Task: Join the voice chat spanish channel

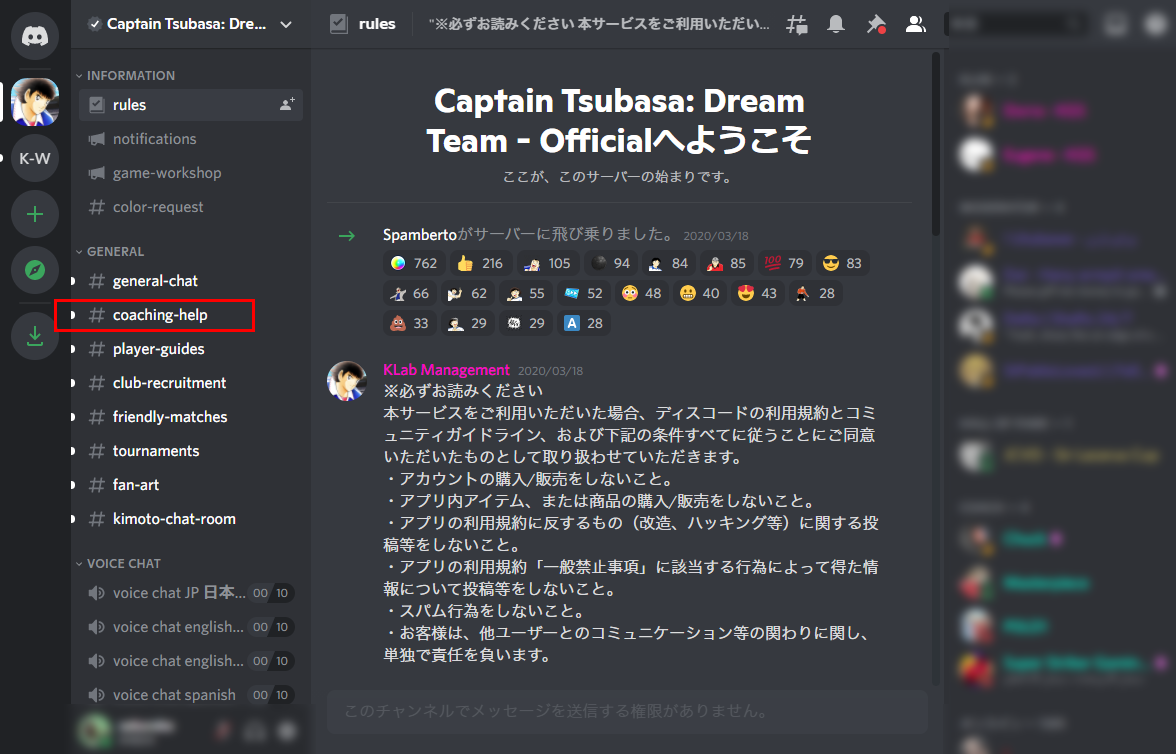Action: click(x=190, y=695)
